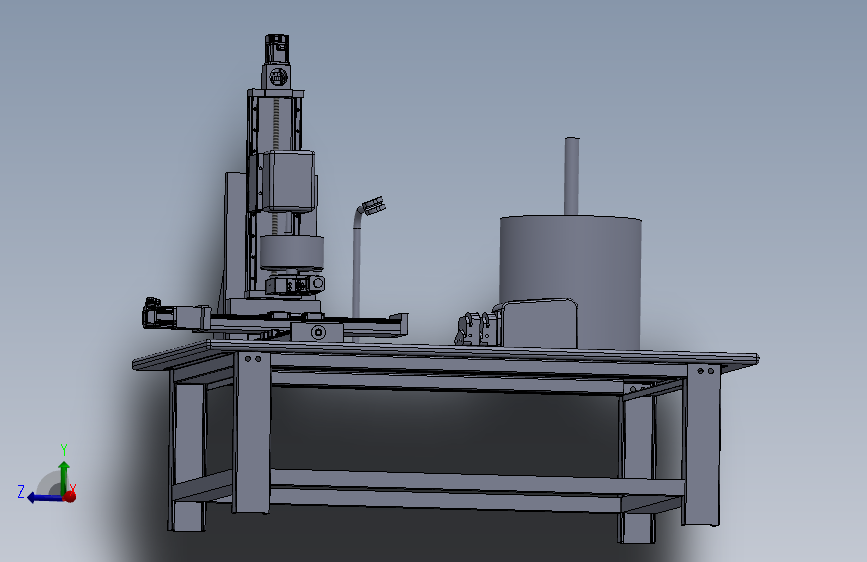Select the large cylindrical tank on the table
The height and width of the screenshot is (562, 867).
point(571,282)
